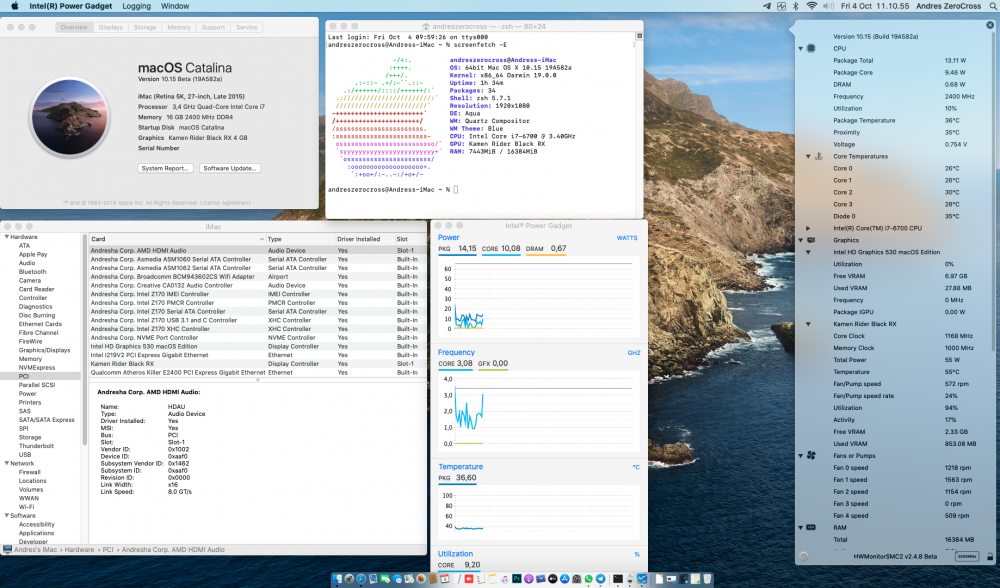Click volume icon in menu bar
Screen dimensions: 1000x588
coord(828,6)
